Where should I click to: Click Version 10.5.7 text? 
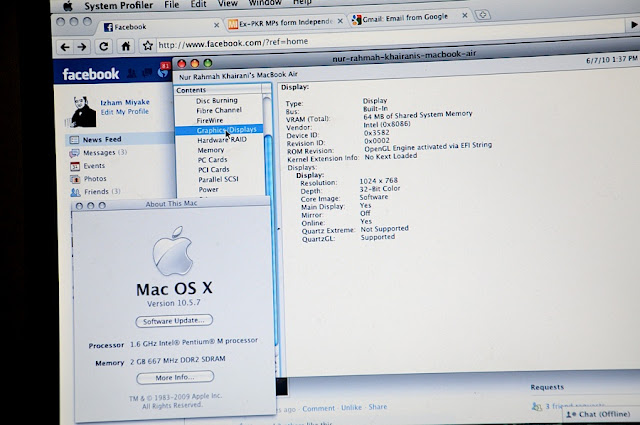coord(173,303)
